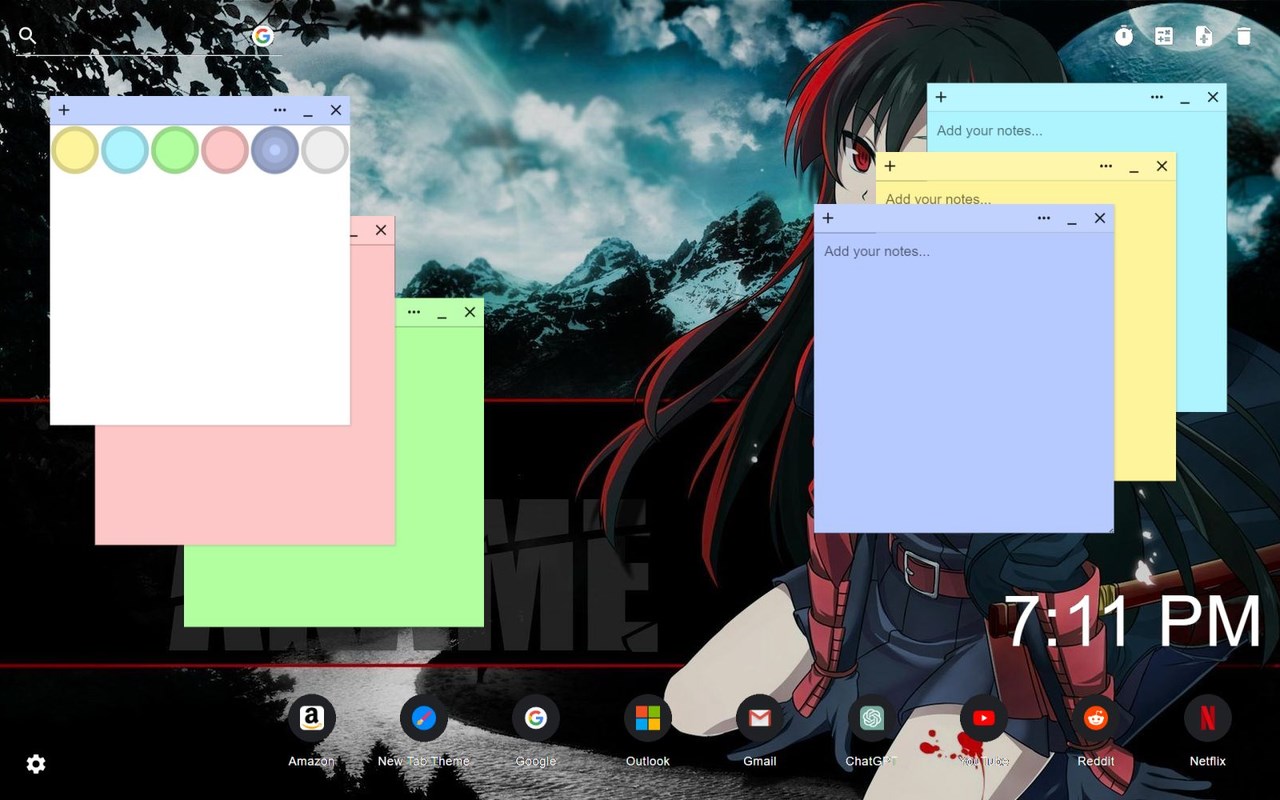The height and width of the screenshot is (800, 1280).
Task: Close the blue note
Action: point(1100,218)
